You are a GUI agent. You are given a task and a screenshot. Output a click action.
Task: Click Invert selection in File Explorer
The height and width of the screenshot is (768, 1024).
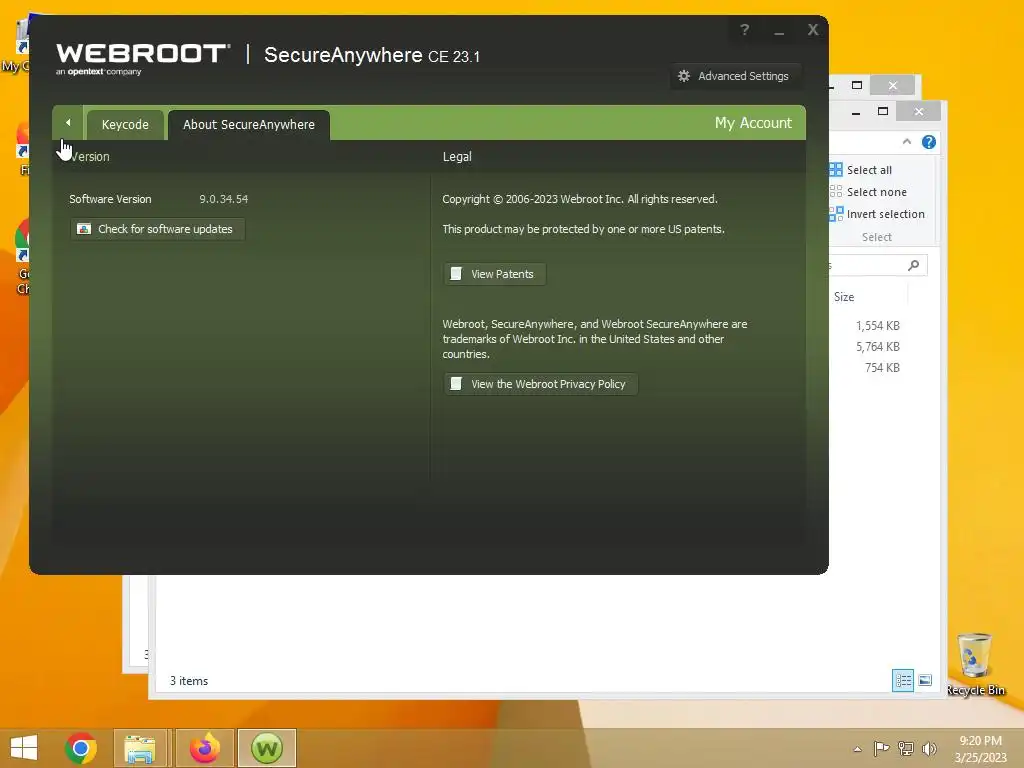point(877,214)
